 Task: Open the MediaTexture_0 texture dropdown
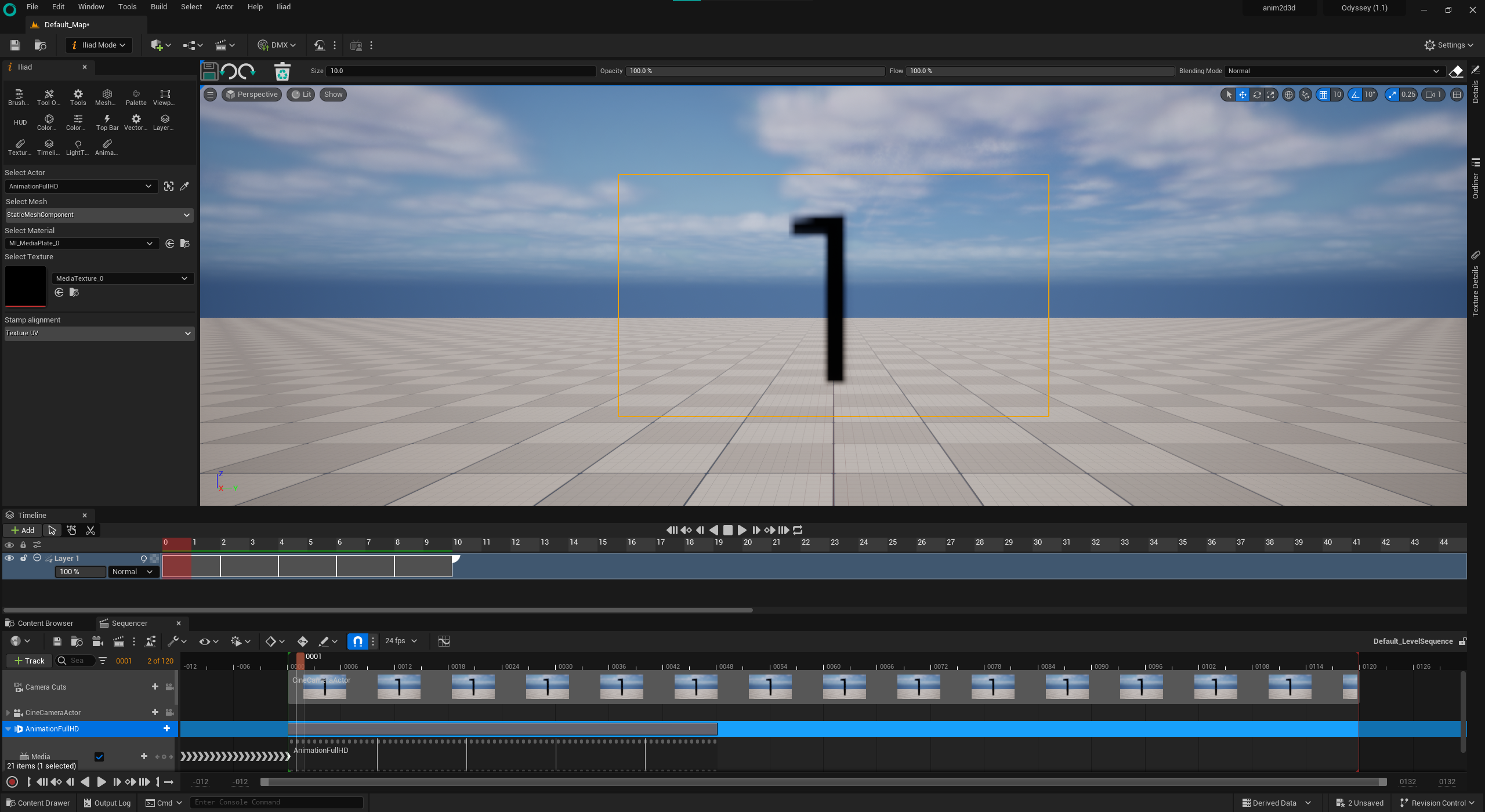(122, 278)
